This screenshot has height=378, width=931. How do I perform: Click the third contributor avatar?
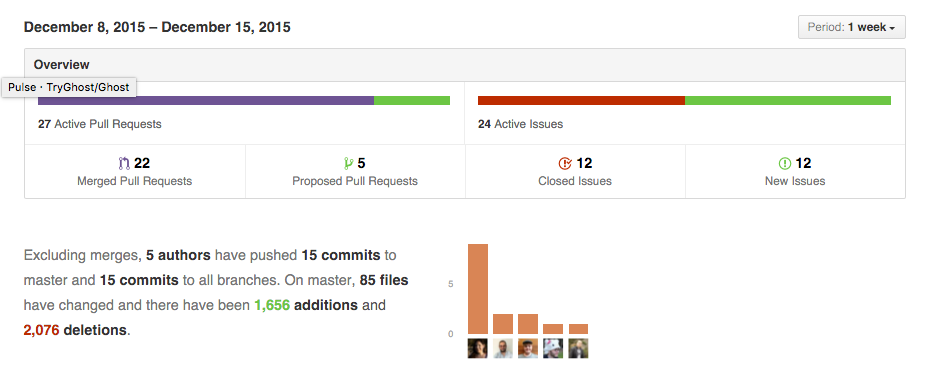pyautogui.click(x=528, y=348)
